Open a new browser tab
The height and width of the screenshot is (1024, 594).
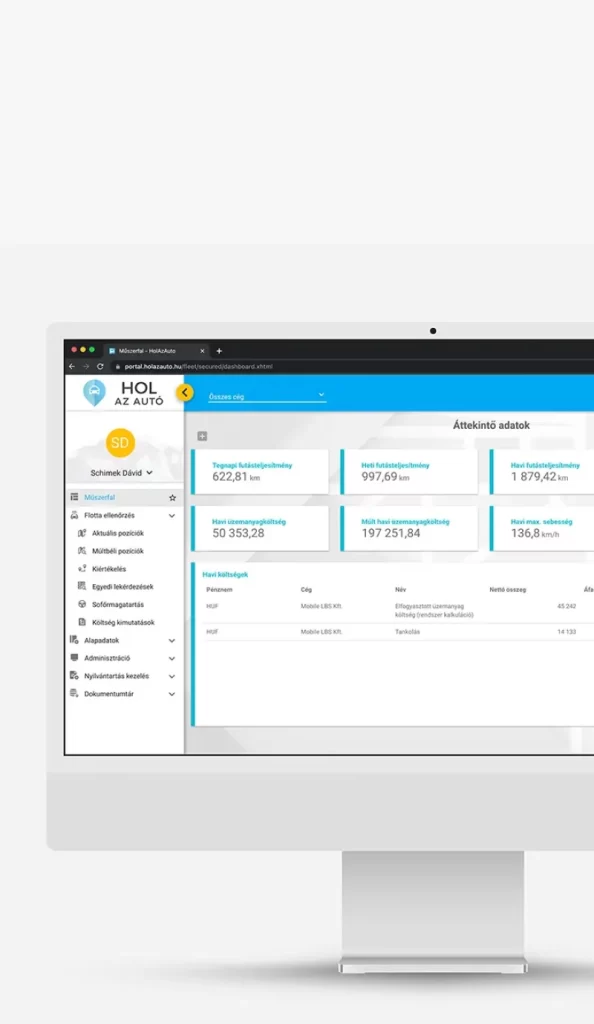point(219,351)
